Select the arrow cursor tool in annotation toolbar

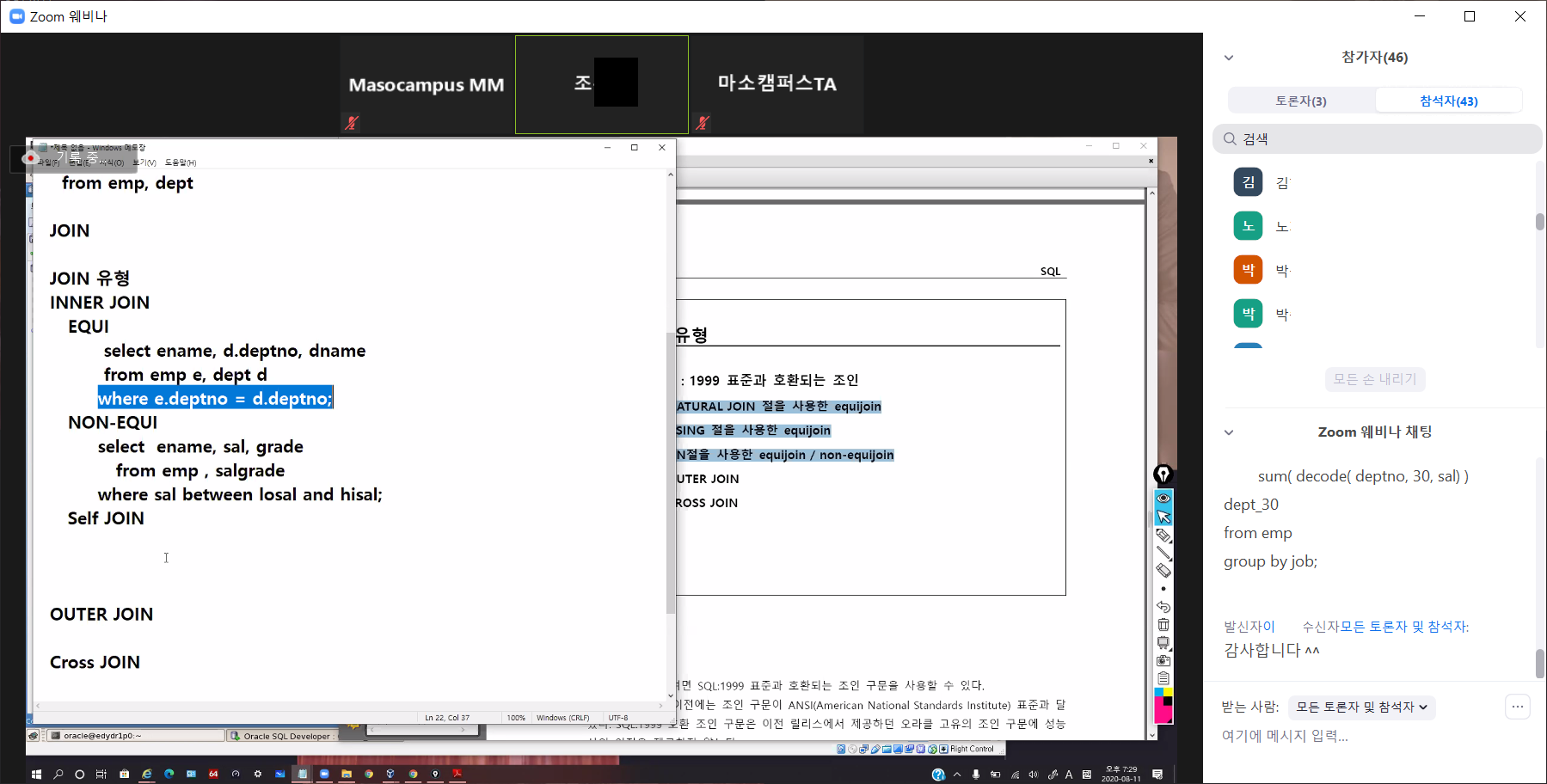coord(1163,517)
